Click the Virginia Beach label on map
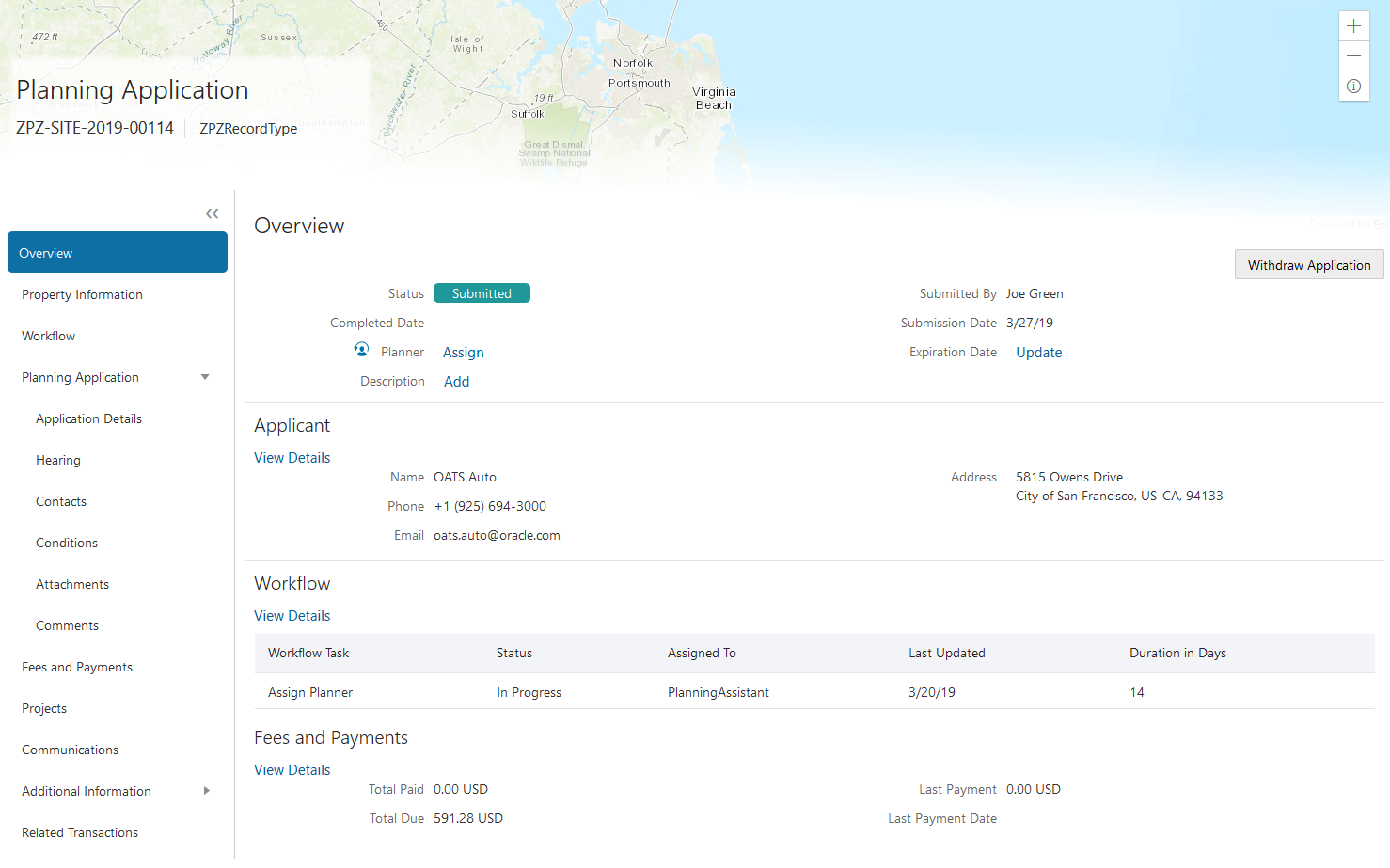This screenshot has height=868, width=1390. (714, 98)
